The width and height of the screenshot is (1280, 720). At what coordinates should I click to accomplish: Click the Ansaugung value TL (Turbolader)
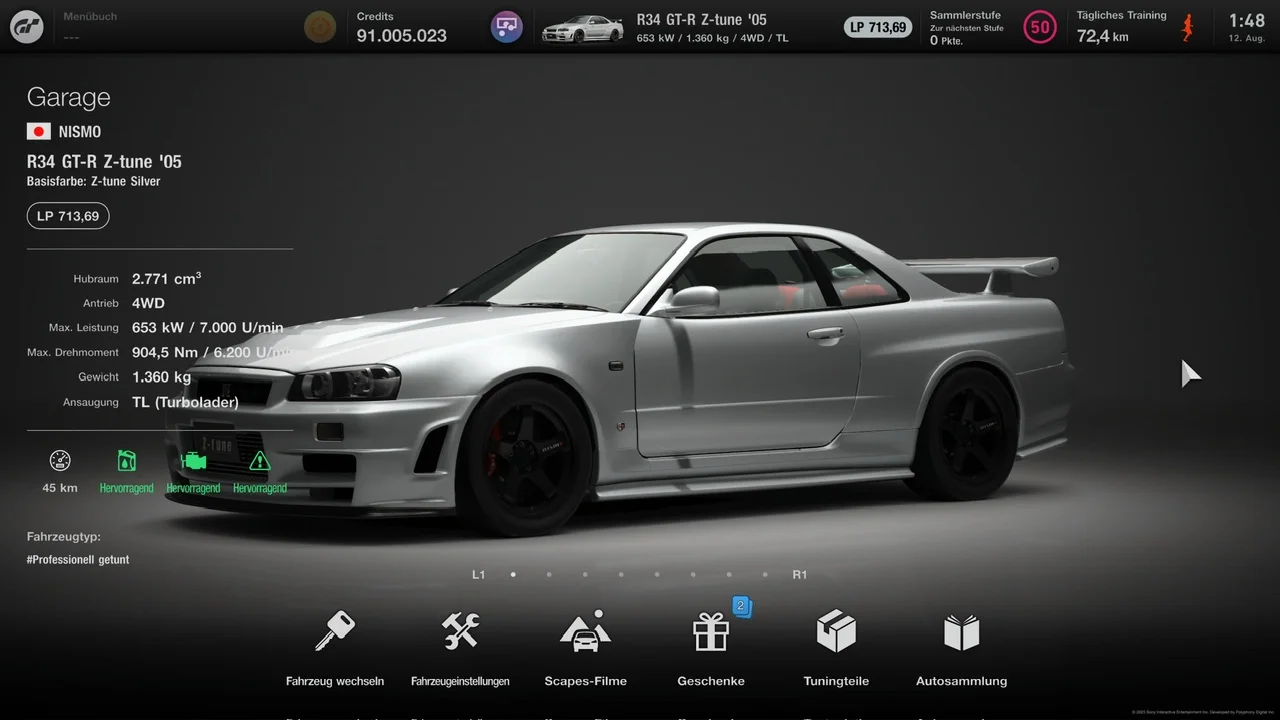[185, 402]
